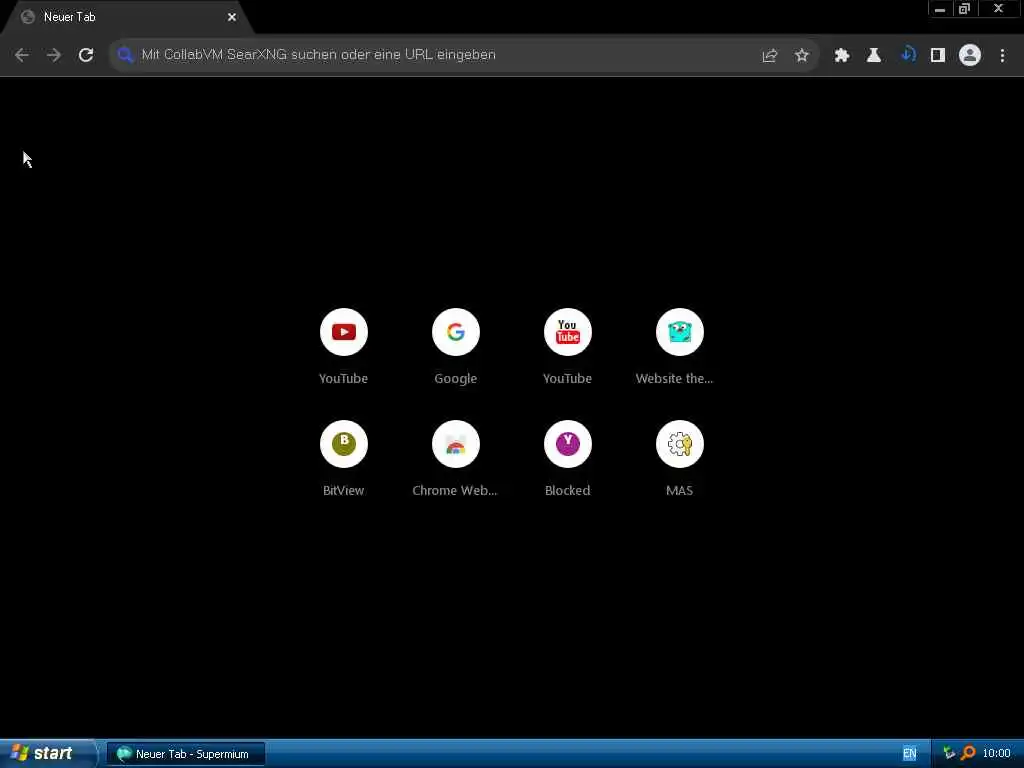This screenshot has height=768, width=1024.
Task: Click the Windows start button
Action: [46, 754]
